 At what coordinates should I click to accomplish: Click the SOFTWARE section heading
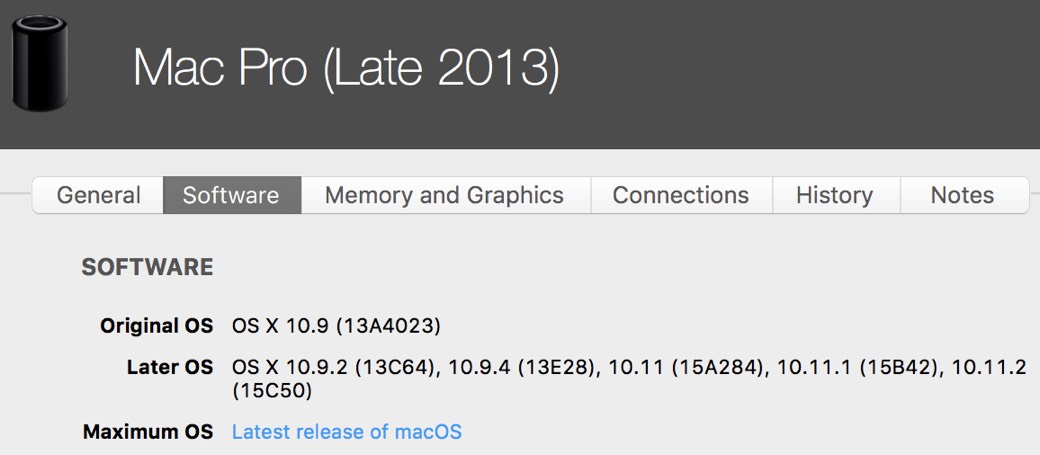[x=147, y=267]
